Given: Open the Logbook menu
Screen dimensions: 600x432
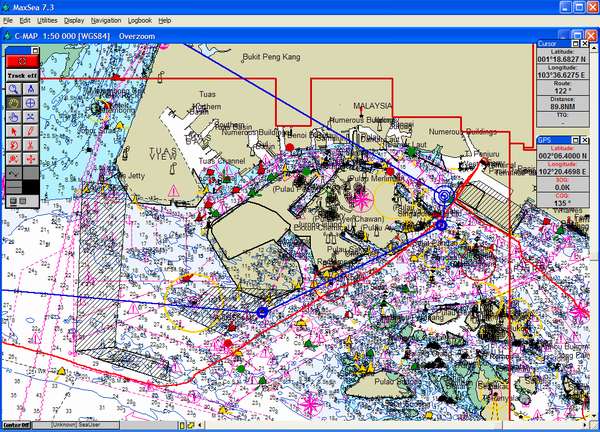Looking at the screenshot, I should [x=140, y=21].
